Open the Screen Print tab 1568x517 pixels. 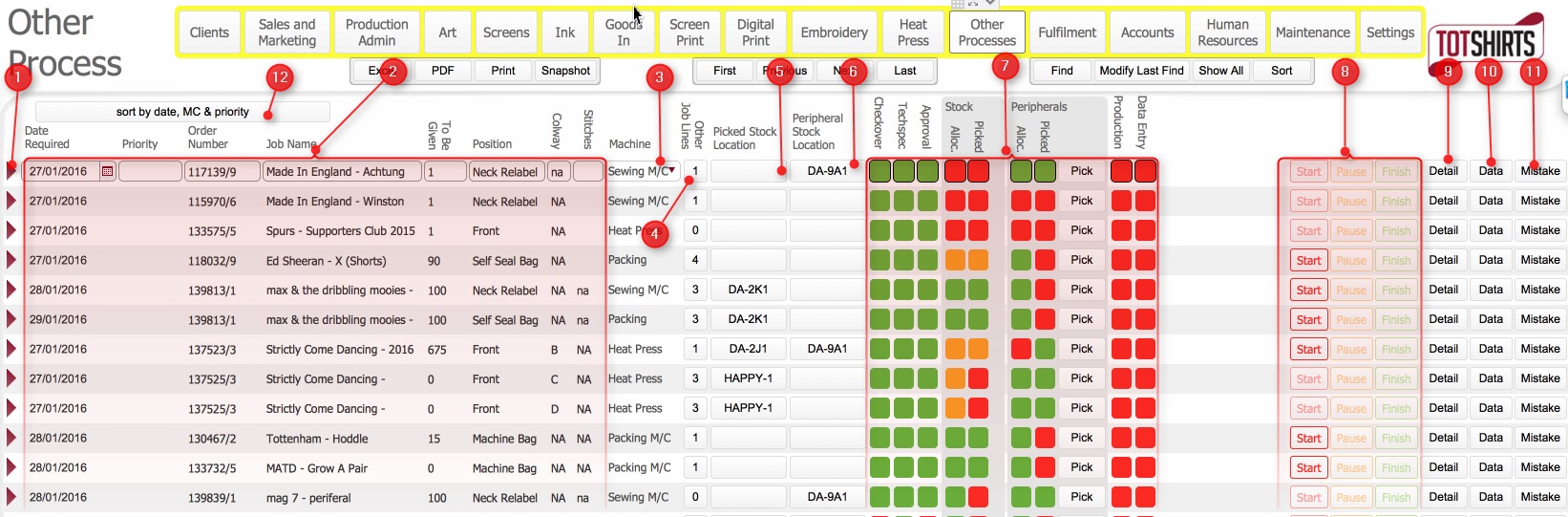click(689, 32)
